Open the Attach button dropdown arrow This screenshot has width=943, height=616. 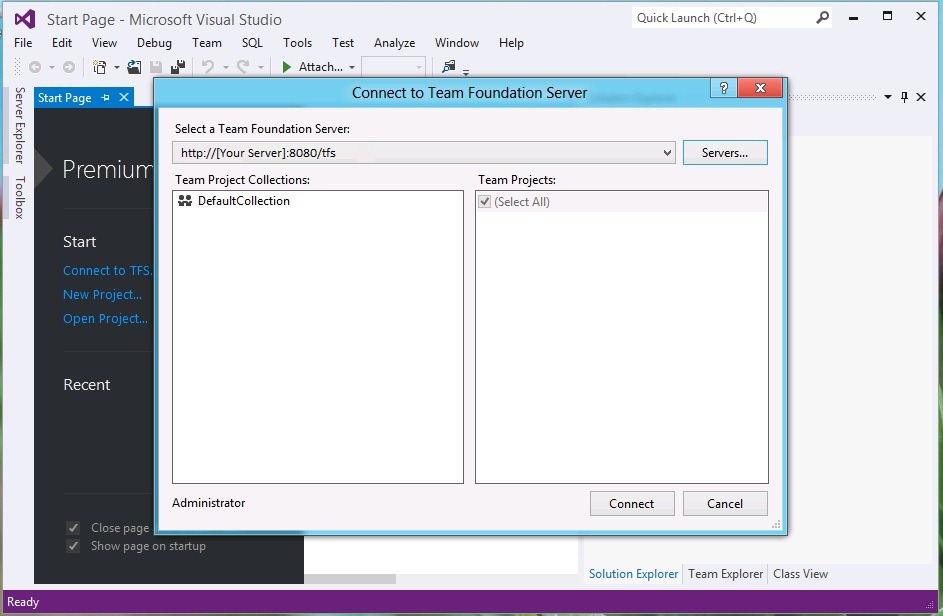point(352,67)
